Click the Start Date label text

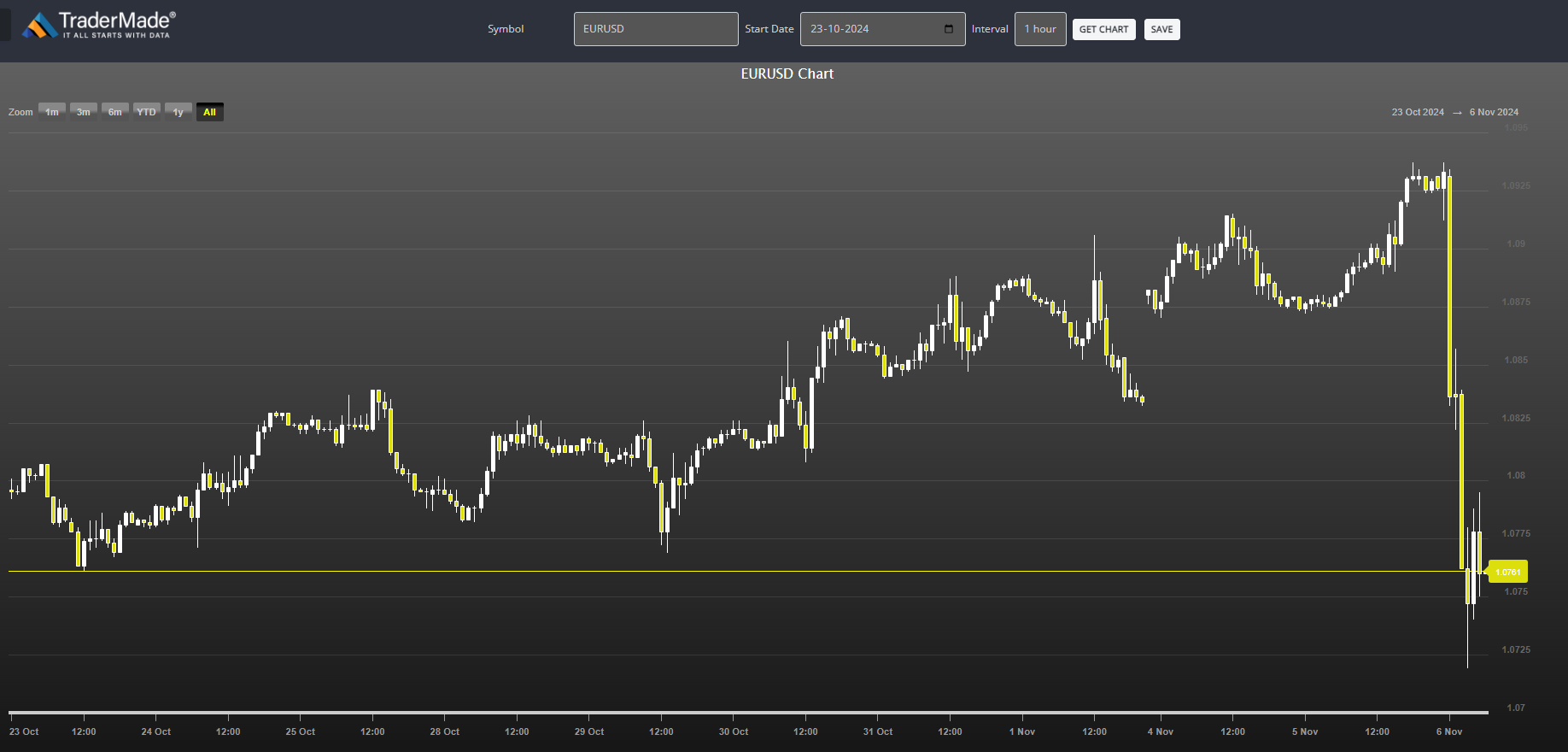(769, 29)
